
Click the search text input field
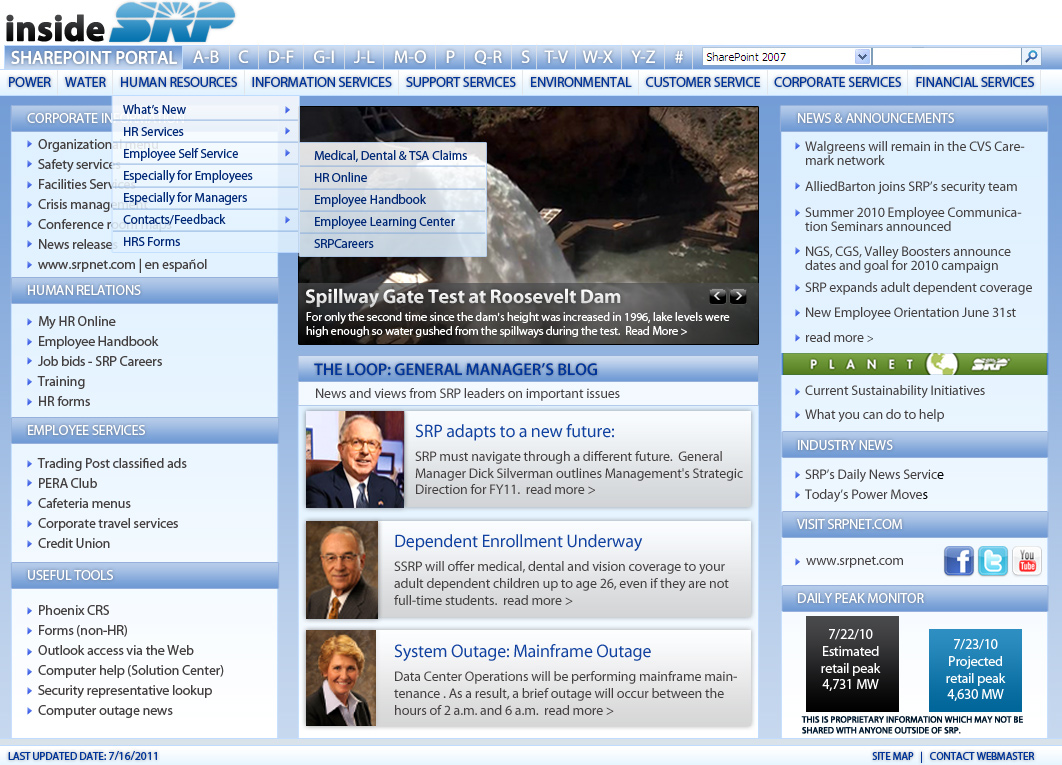946,57
